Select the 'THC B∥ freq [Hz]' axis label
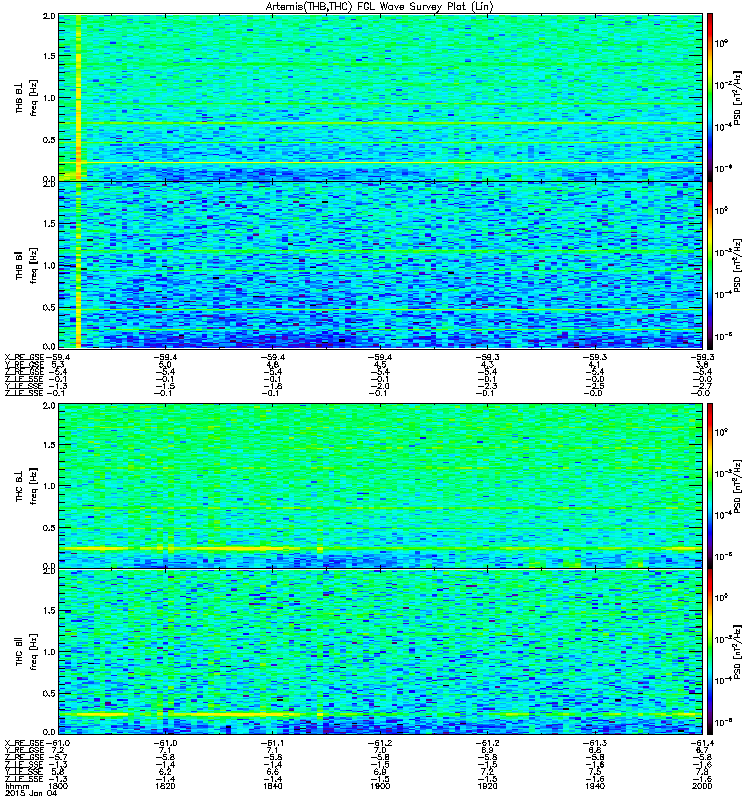Viewport: 750px width, 800px height. (27, 652)
